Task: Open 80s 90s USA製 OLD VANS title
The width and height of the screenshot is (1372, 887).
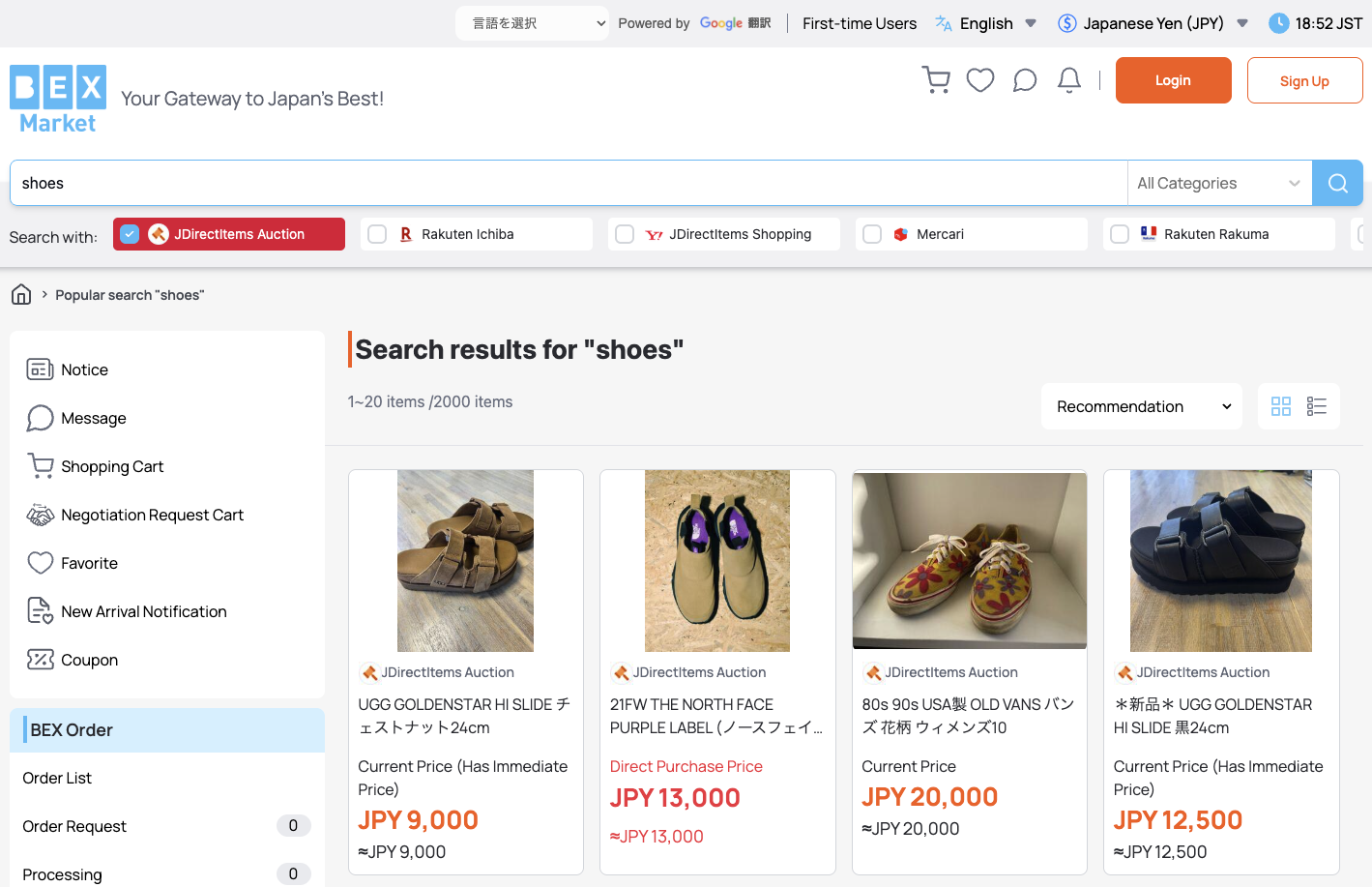Action: (968, 716)
